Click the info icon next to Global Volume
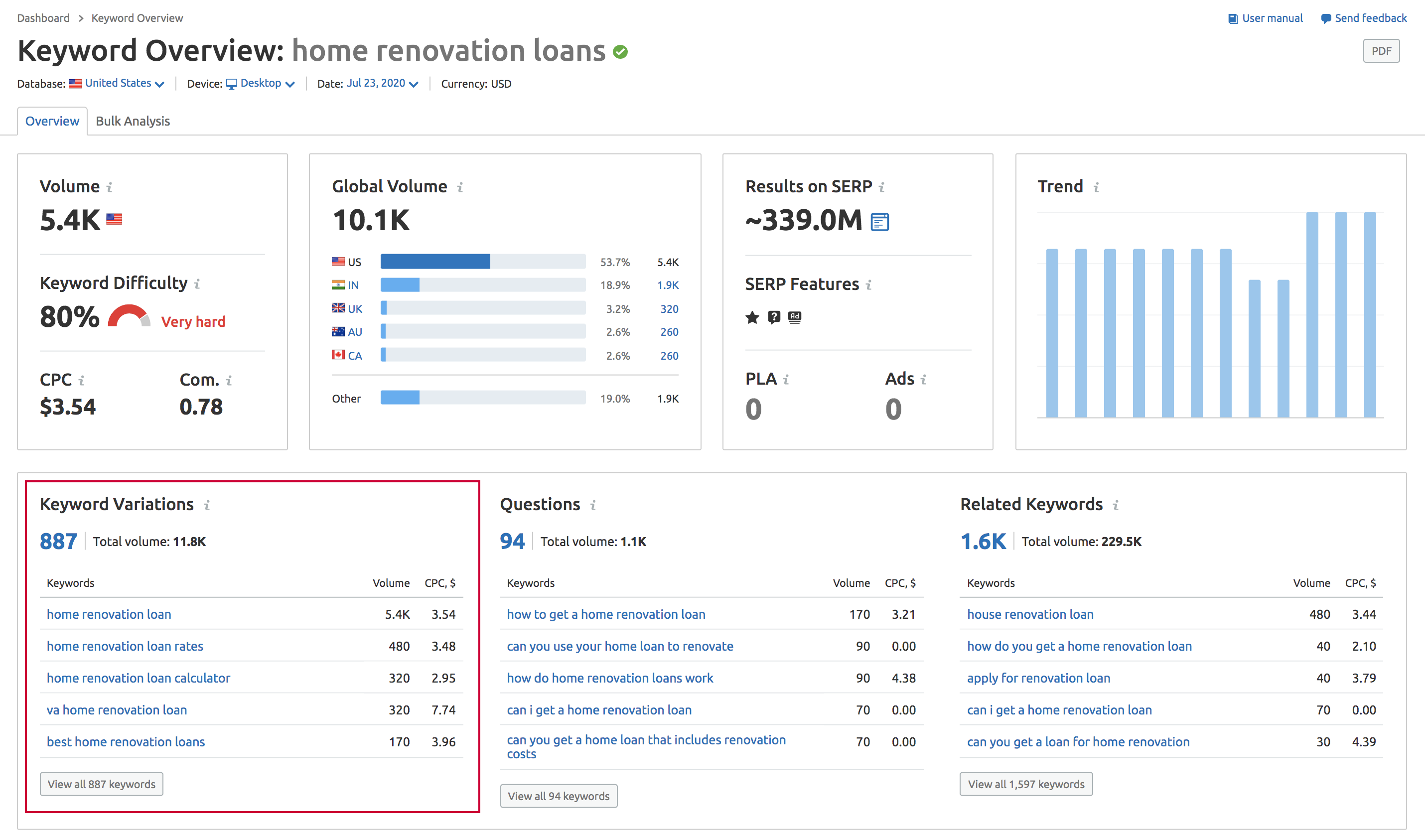Screen dimensions: 1425x840 pyautogui.click(x=460, y=187)
